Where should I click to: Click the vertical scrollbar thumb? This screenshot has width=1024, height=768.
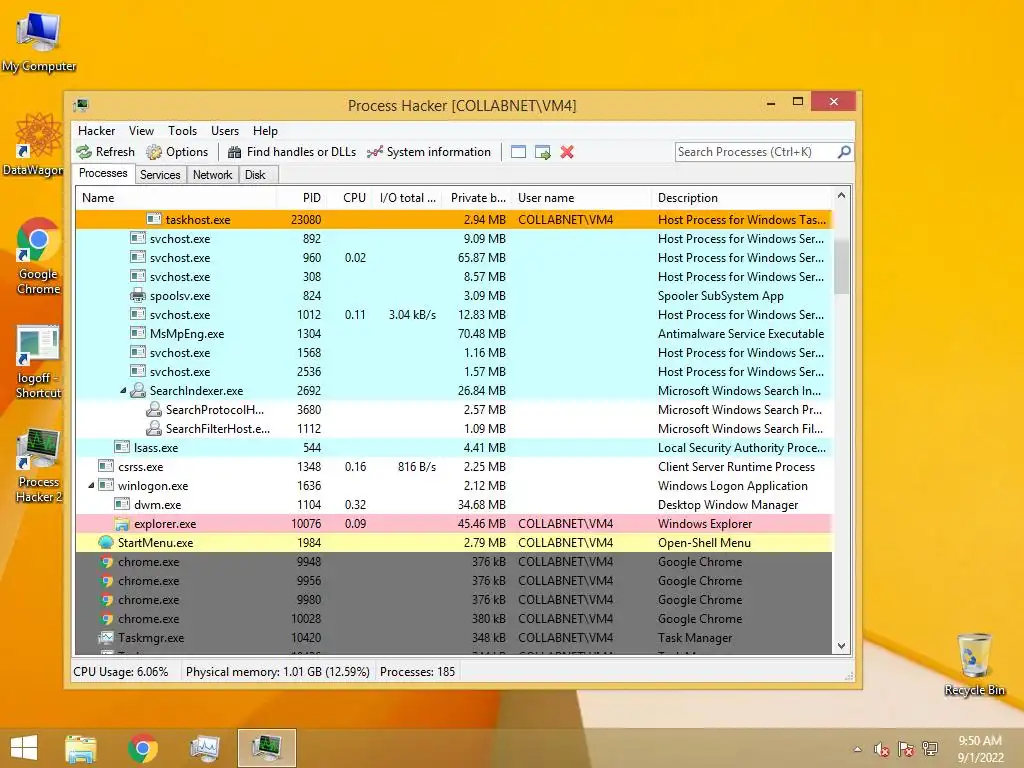841,265
